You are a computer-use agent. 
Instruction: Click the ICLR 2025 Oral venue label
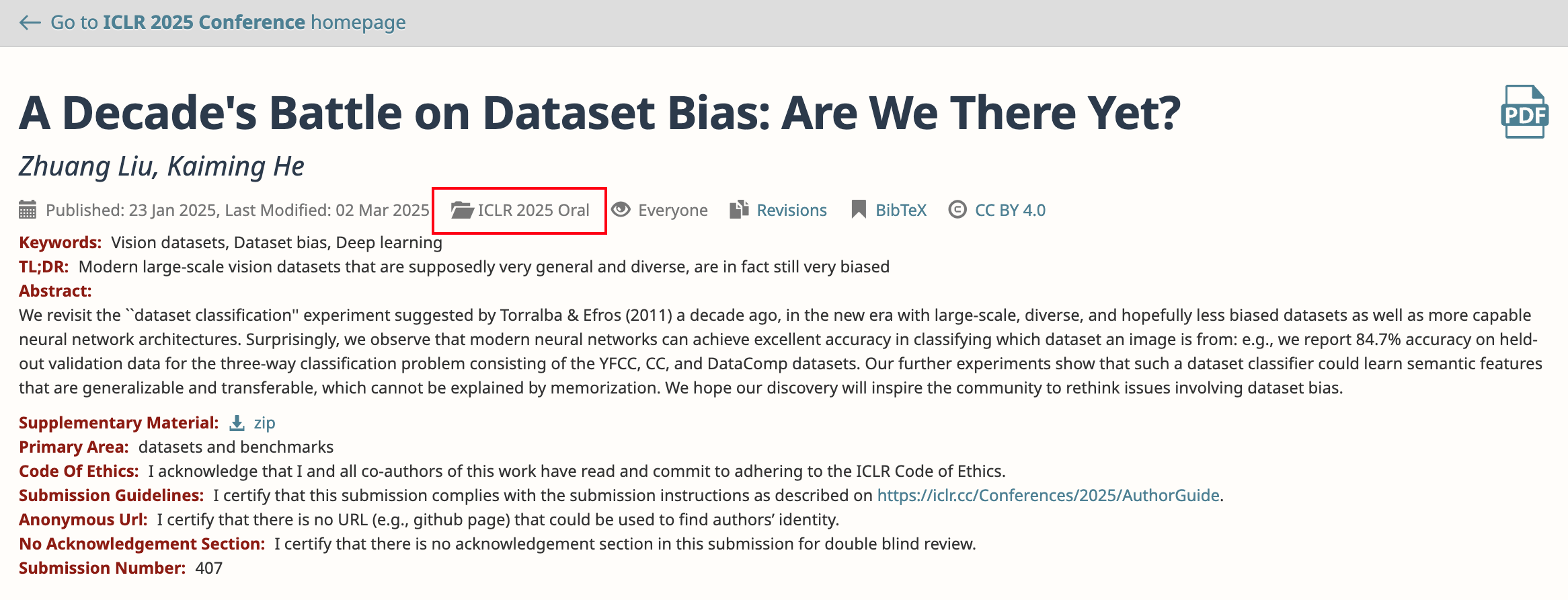coord(533,211)
